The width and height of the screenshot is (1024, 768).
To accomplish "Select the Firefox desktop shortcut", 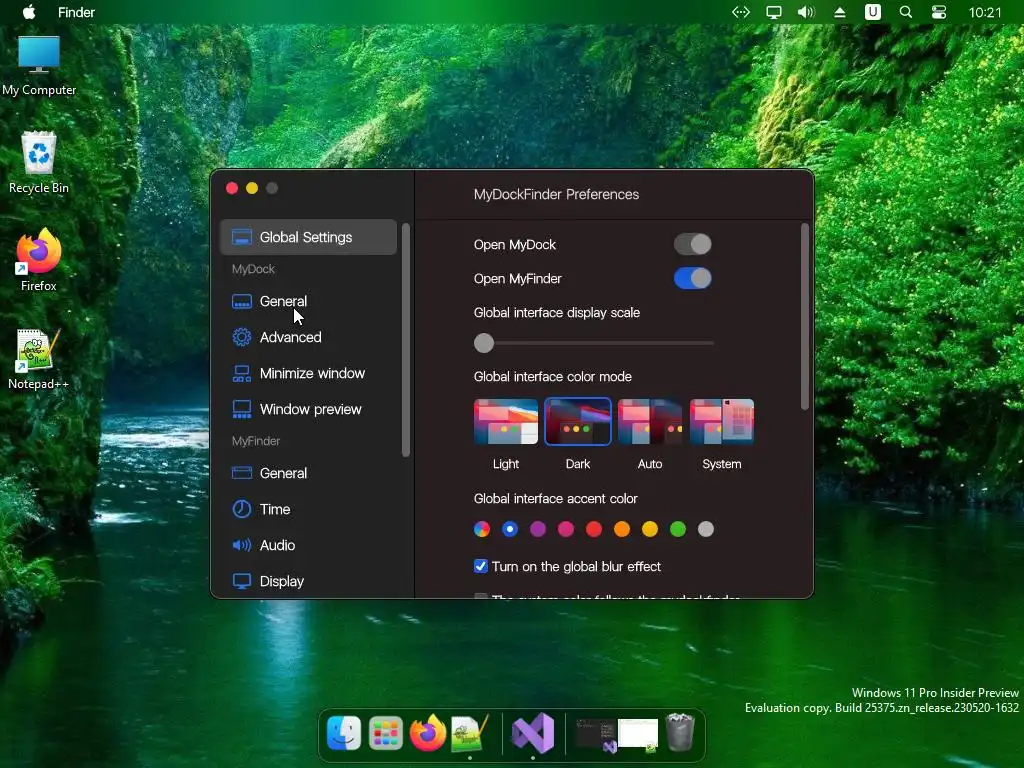I will (39, 260).
